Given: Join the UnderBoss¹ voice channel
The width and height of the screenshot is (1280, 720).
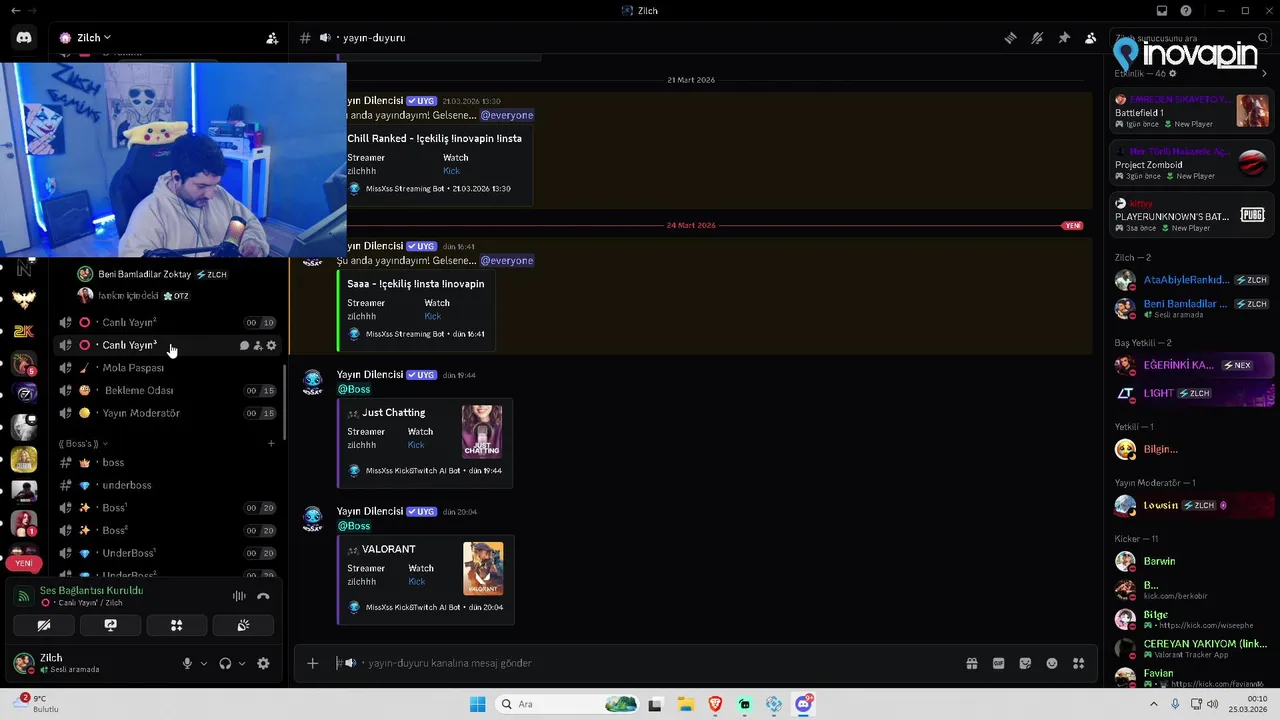Looking at the screenshot, I should [x=165, y=553].
